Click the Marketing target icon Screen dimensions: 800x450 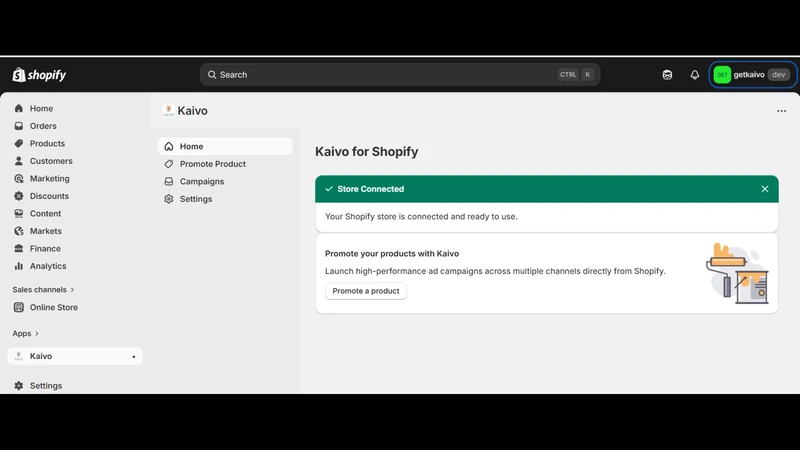(19, 179)
